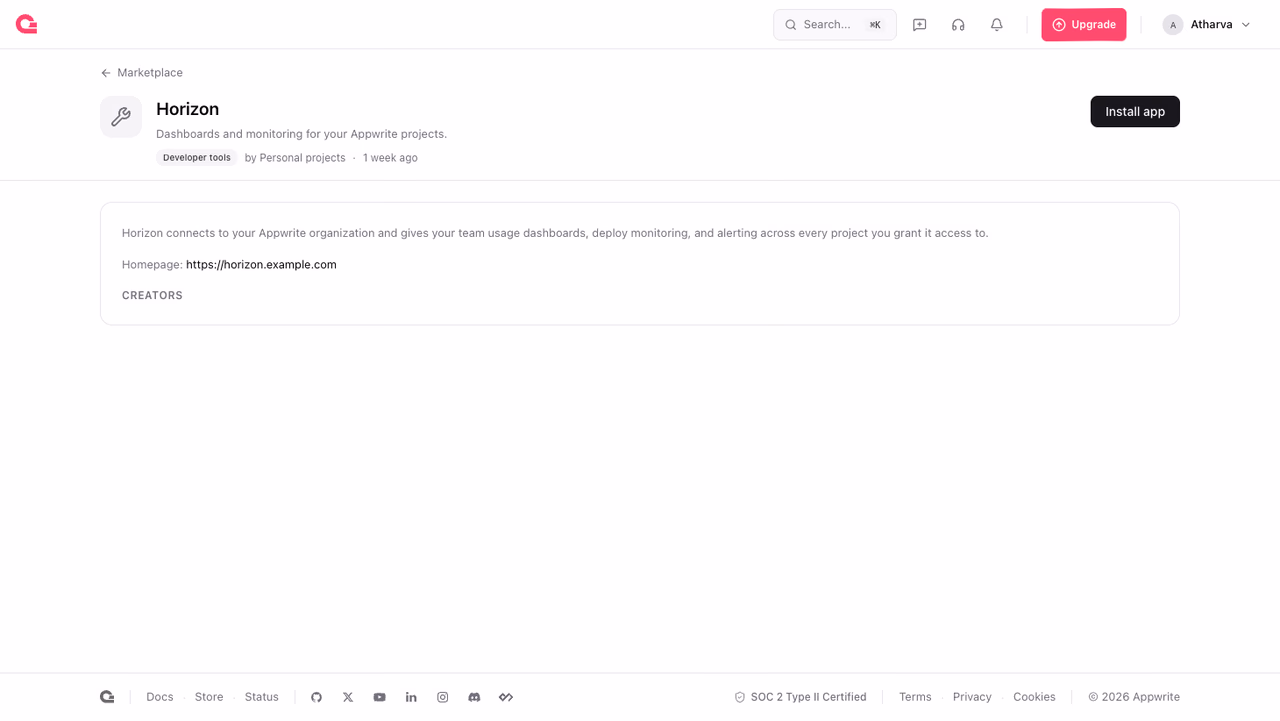Open the Docs footer link
Viewport: 1280px width, 721px height.
pyautogui.click(x=160, y=697)
